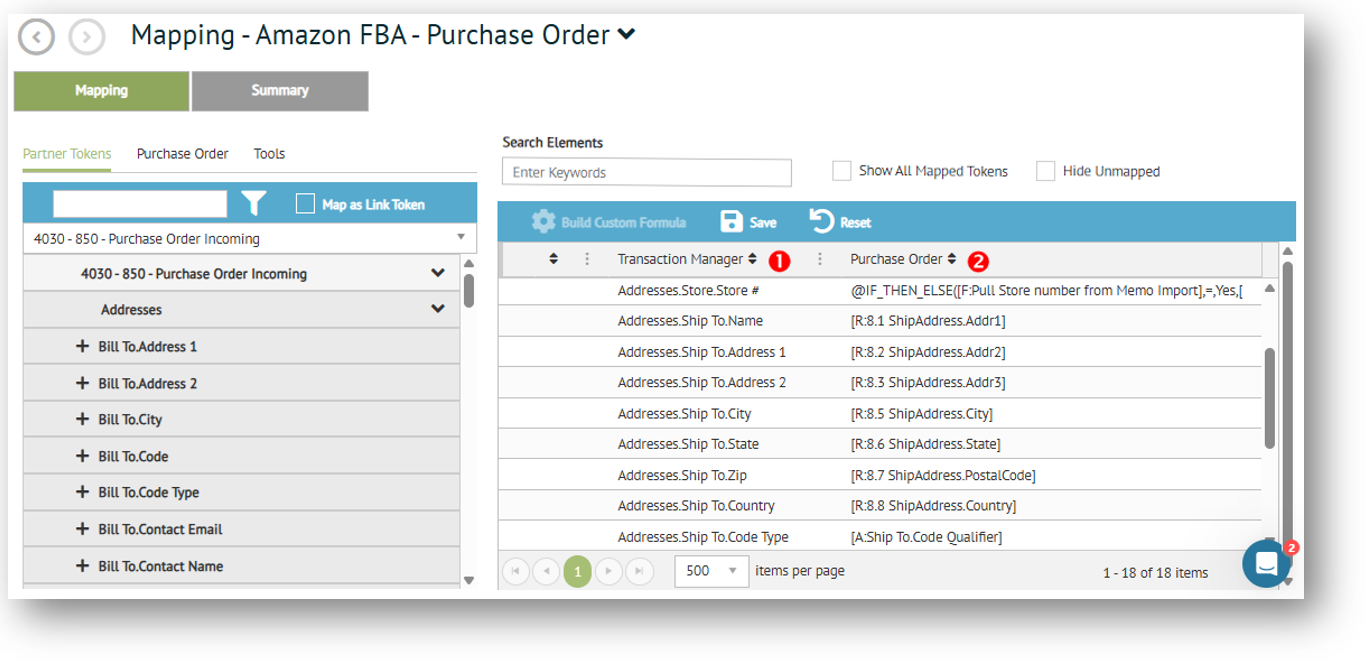Click the Save disk icon
This screenshot has width=1371, height=670.
point(731,222)
